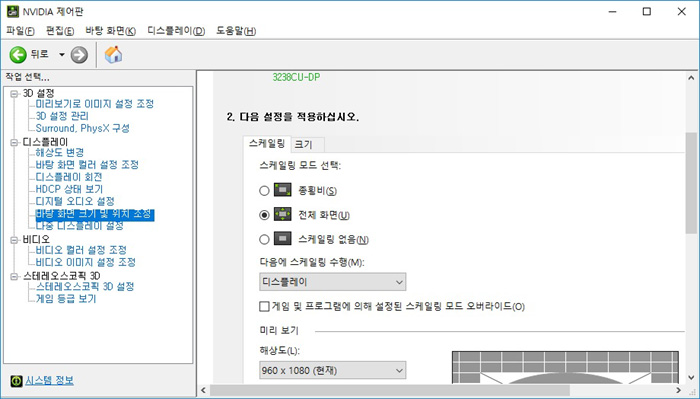Click the scaling preview test pattern

565,367
